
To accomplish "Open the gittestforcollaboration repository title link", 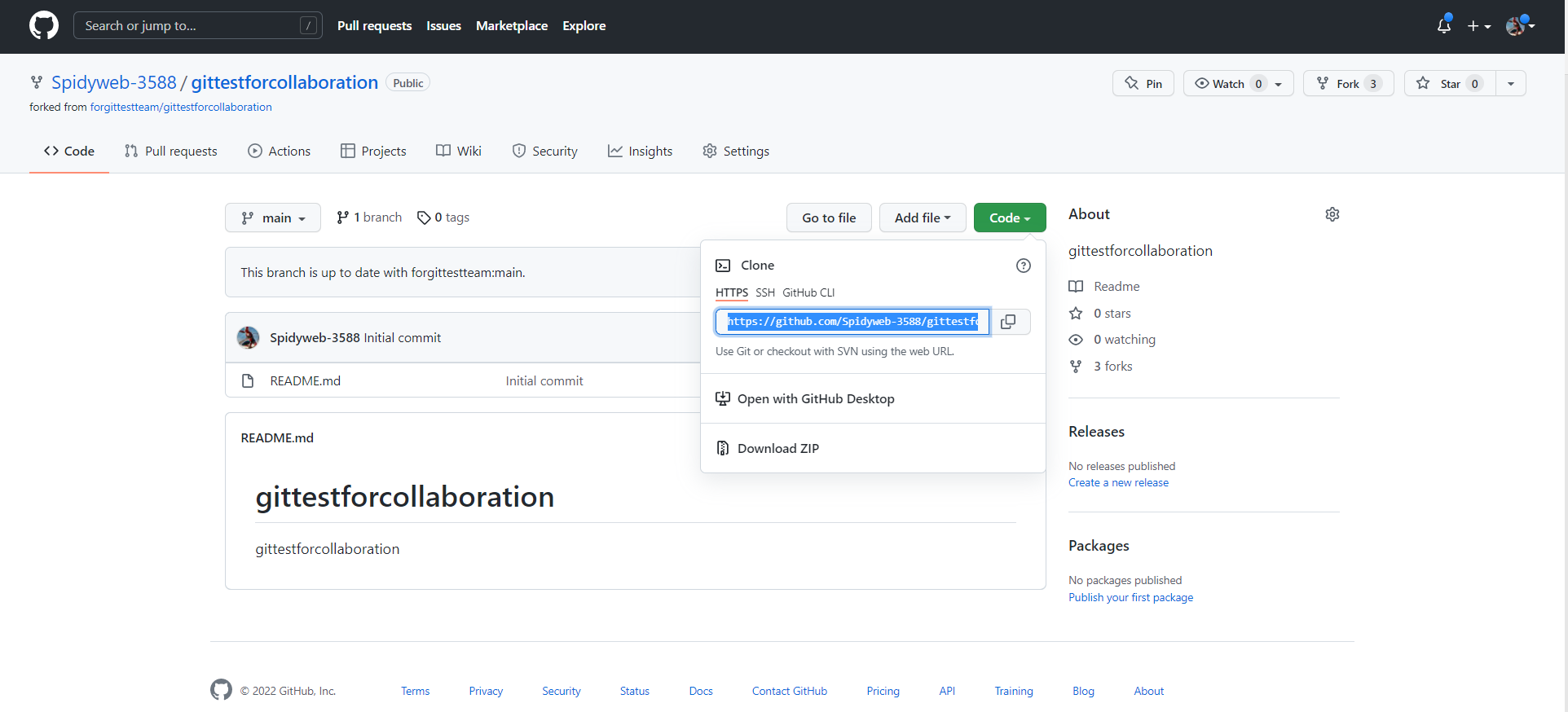I will point(284,82).
